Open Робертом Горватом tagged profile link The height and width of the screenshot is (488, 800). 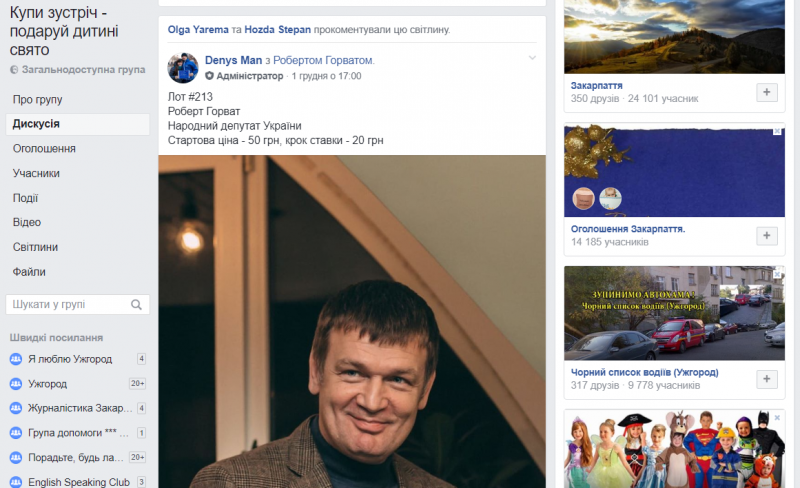322,60
